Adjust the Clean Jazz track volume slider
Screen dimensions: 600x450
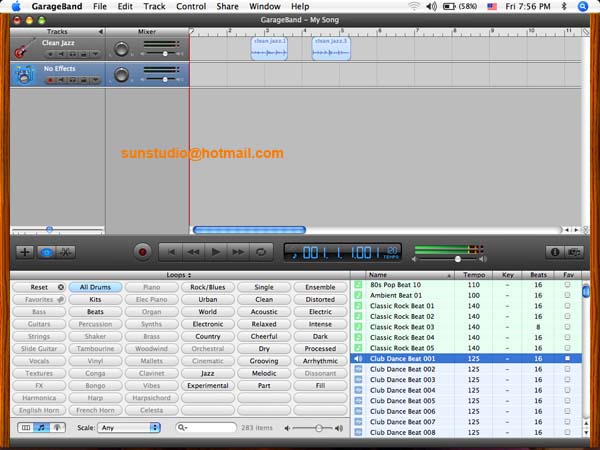point(165,54)
